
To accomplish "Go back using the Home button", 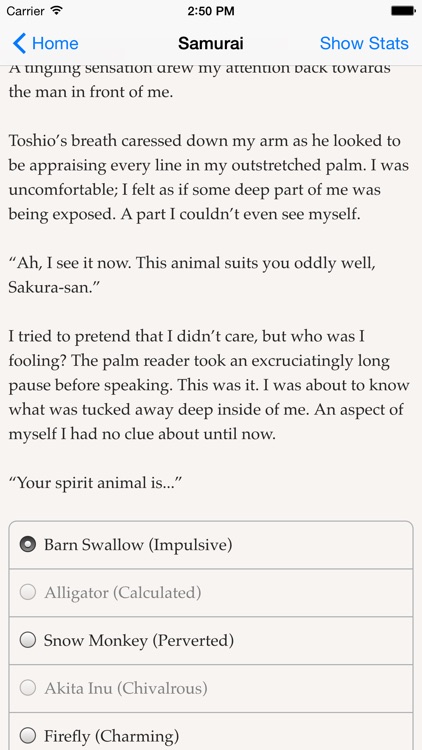I will click(45, 44).
